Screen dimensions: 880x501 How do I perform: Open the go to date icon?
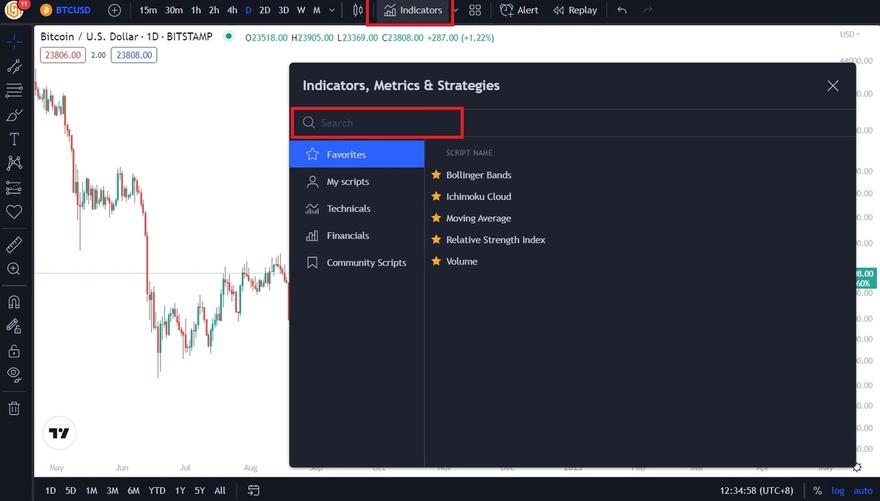[254, 490]
